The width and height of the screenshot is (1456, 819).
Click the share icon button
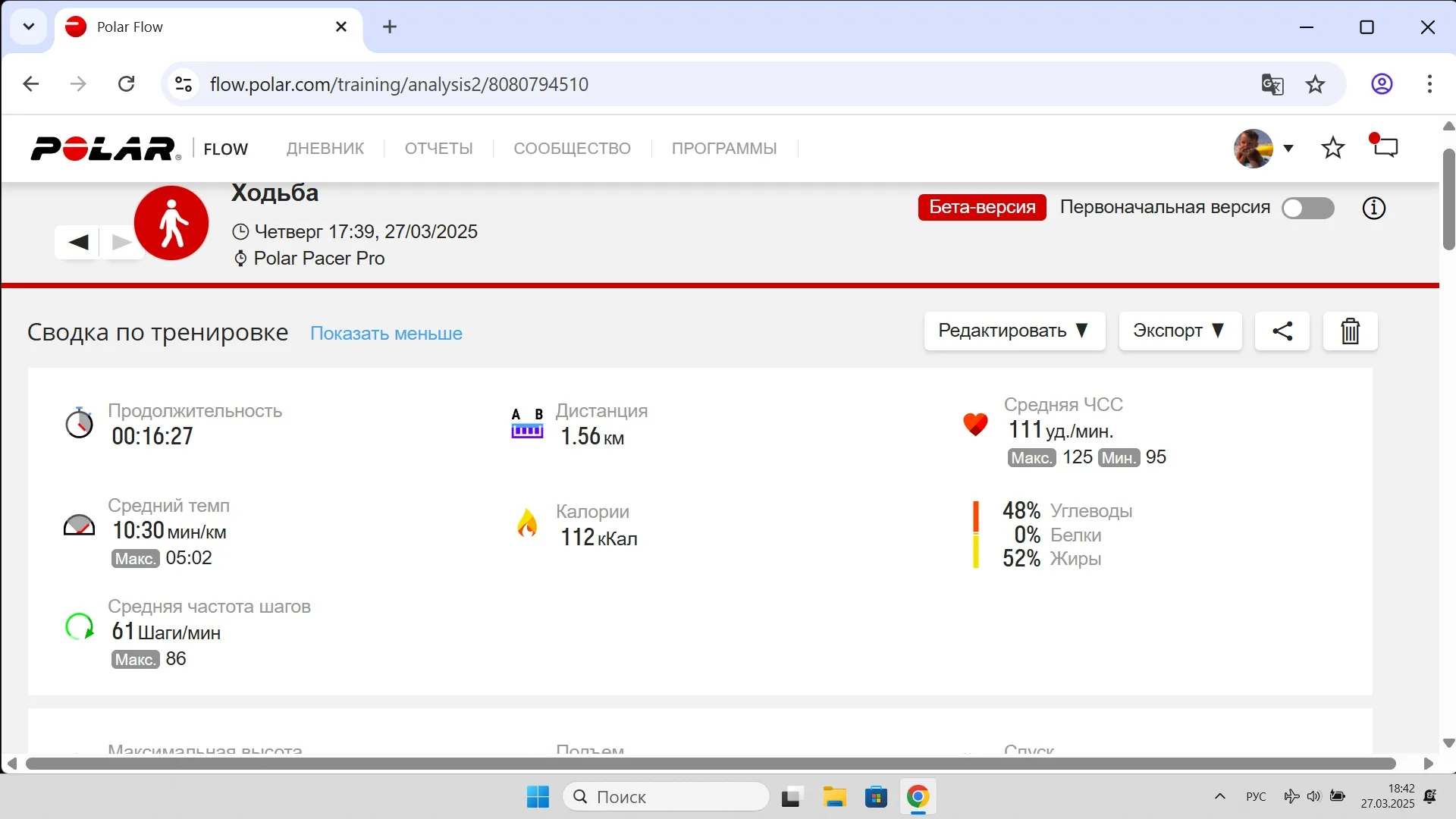tap(1282, 331)
